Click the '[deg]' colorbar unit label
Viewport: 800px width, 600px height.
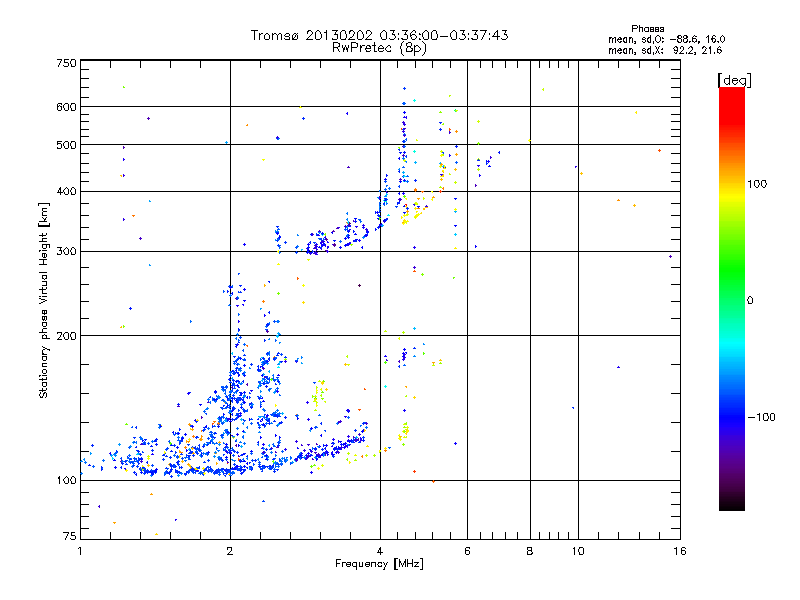click(734, 80)
